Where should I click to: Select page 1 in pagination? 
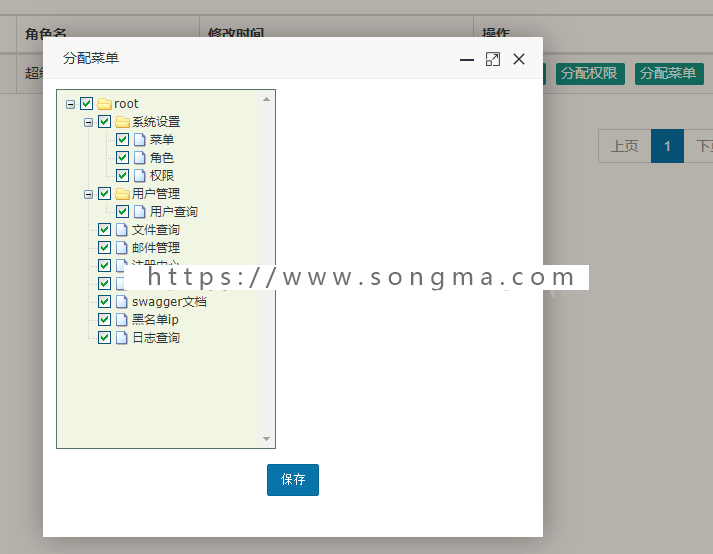point(668,146)
